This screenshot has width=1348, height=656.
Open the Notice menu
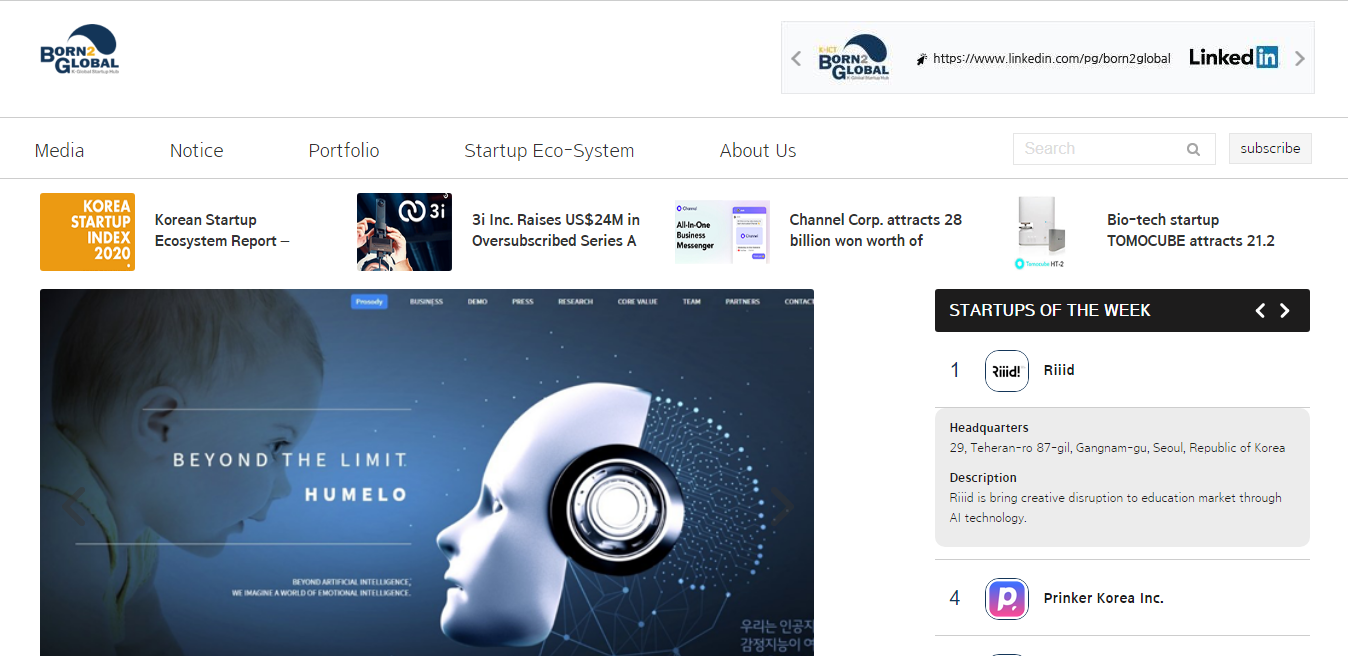pyautogui.click(x=196, y=150)
